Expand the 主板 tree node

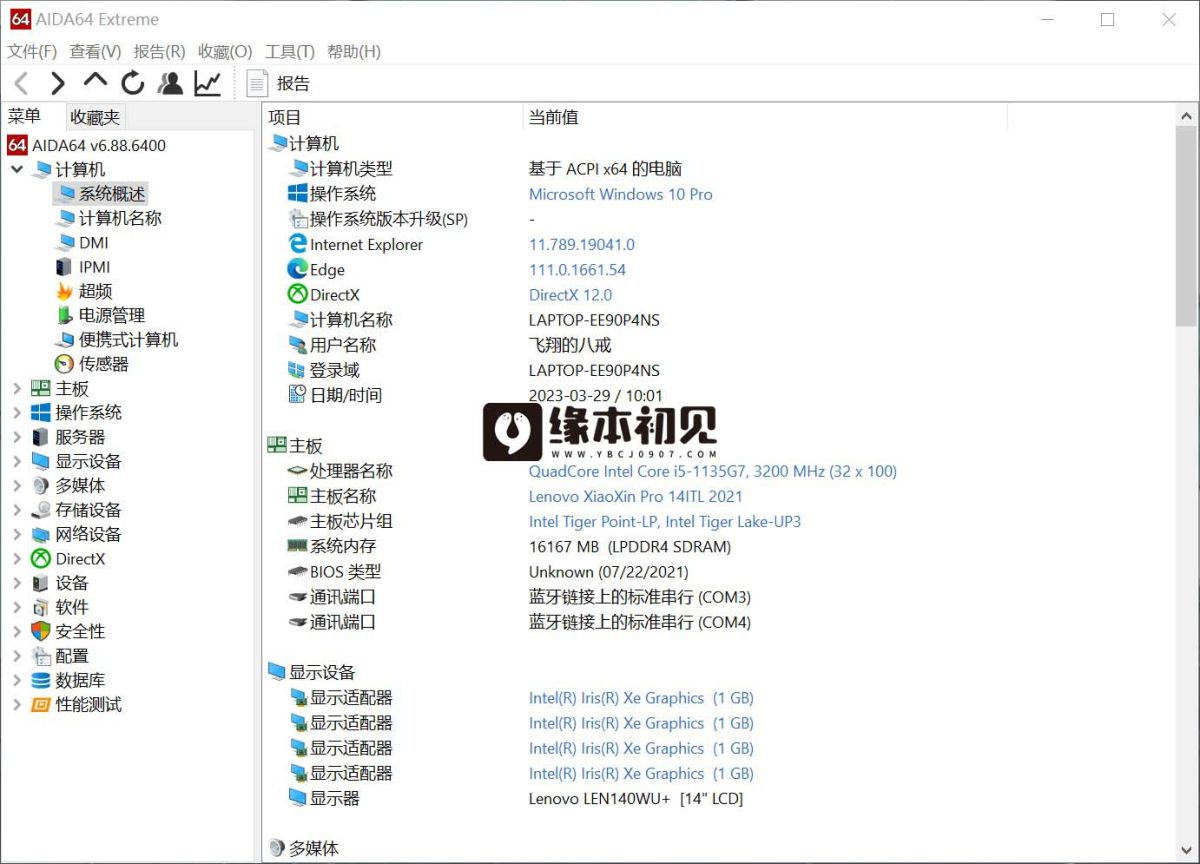click(x=16, y=388)
